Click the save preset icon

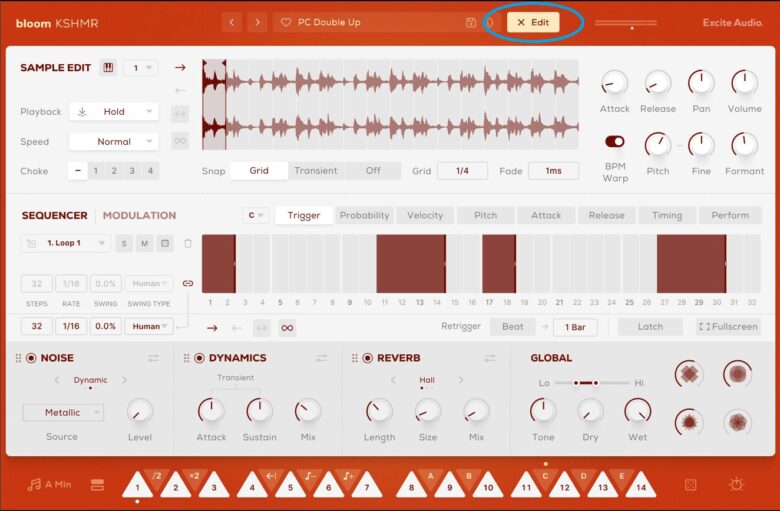(x=471, y=22)
